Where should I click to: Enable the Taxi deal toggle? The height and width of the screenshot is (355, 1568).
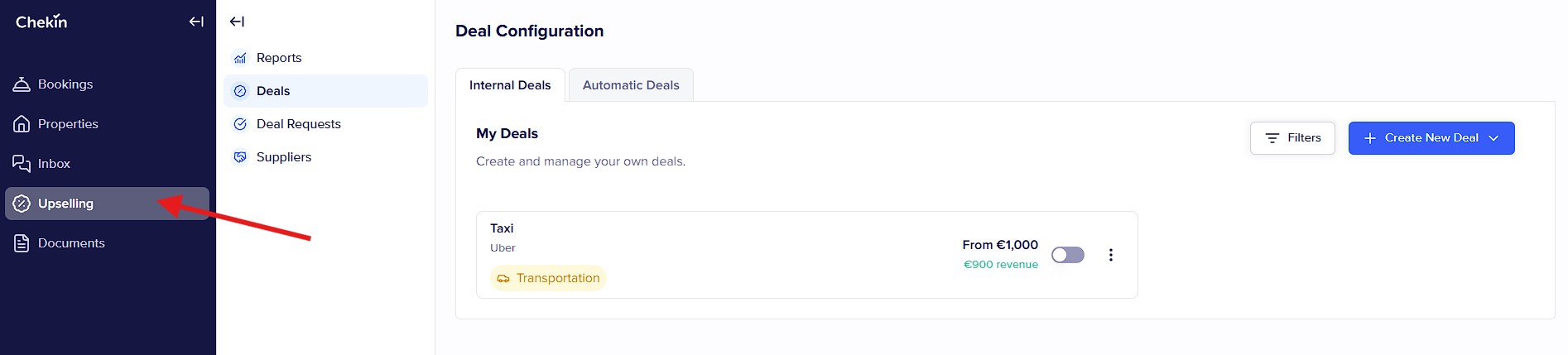click(1067, 255)
